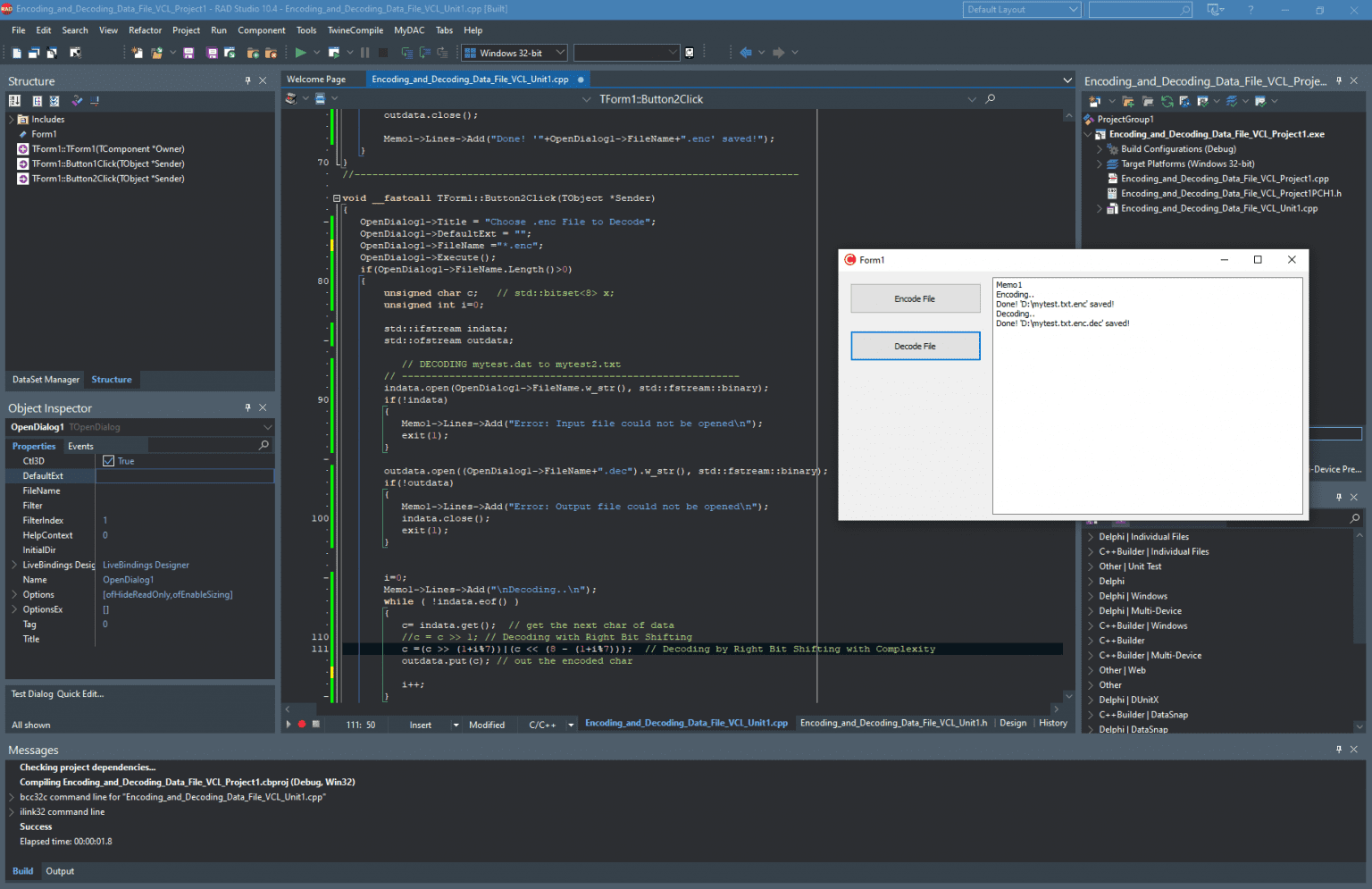The height and width of the screenshot is (889, 1372).
Task: Open the Run menu
Action: [x=219, y=30]
